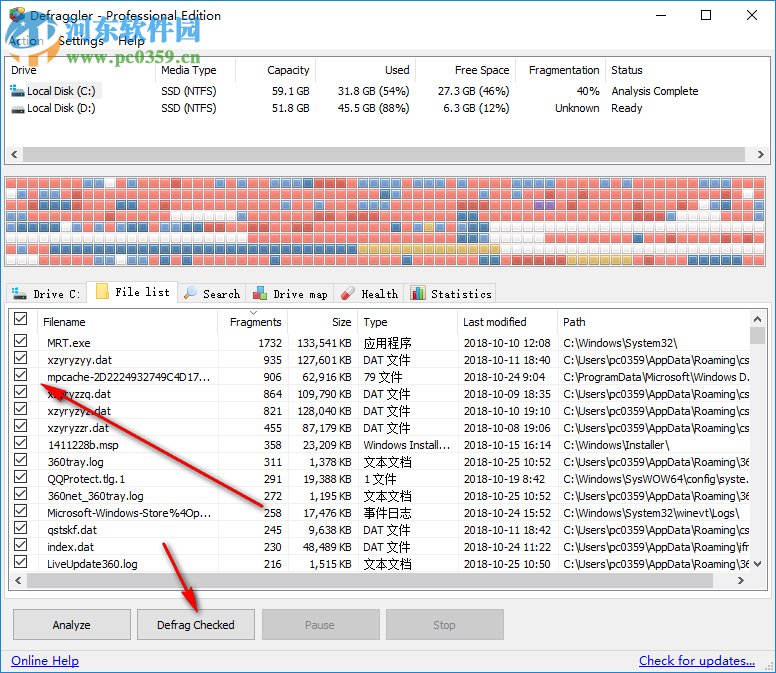Select the Microsoft-Windows-Store%4Op... file row
The image size is (776, 673).
click(x=381, y=513)
